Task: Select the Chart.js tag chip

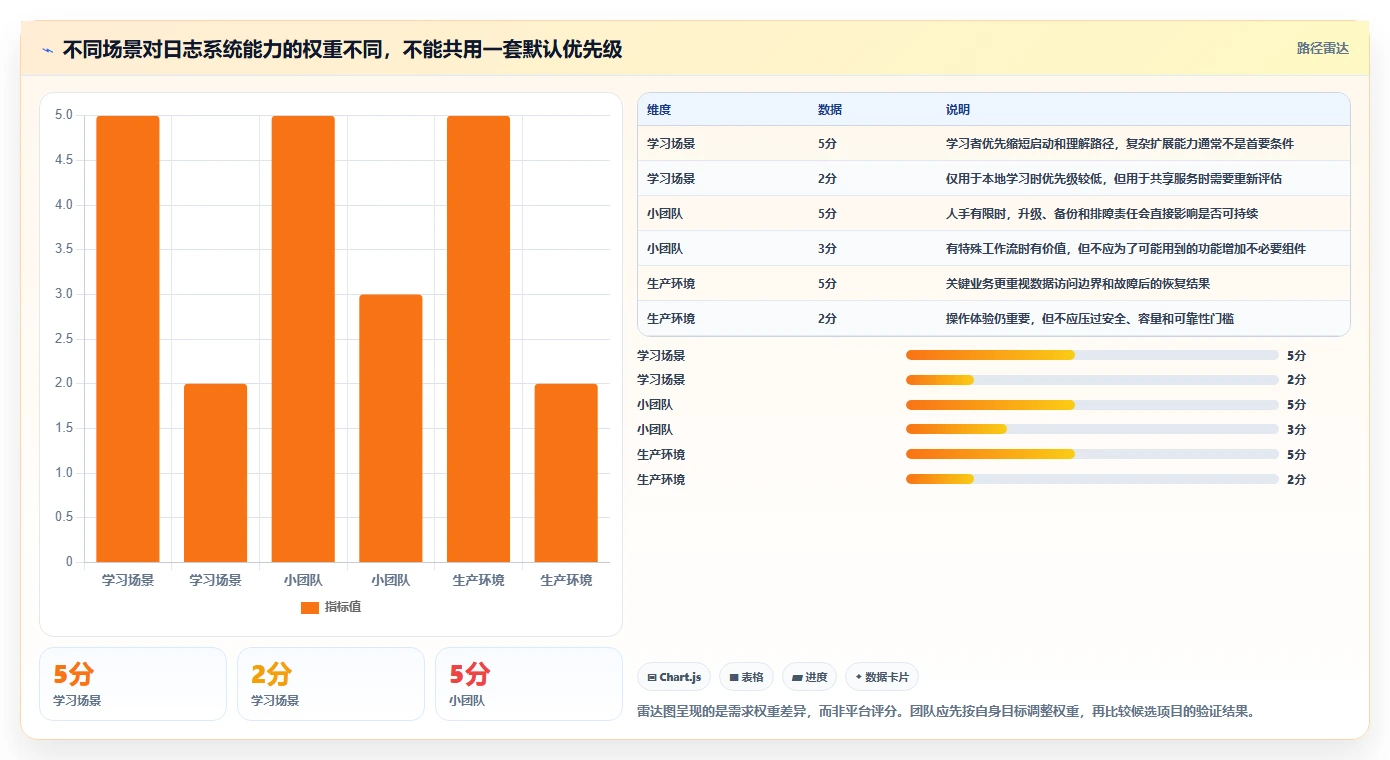Action: (674, 677)
